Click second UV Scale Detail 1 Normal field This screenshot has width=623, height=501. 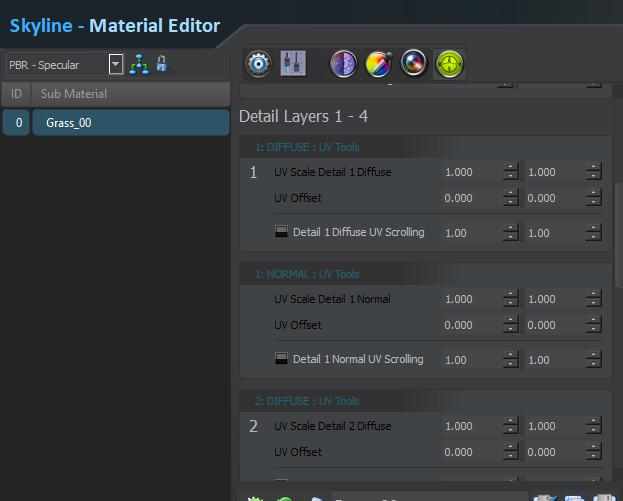click(555, 299)
